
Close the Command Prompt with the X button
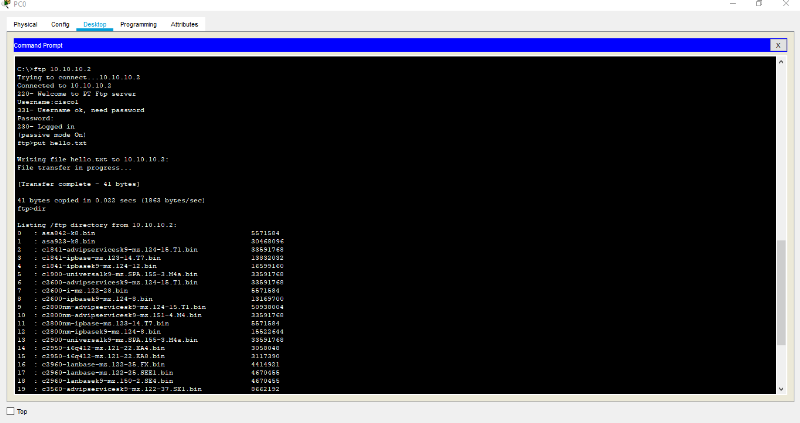pos(778,45)
